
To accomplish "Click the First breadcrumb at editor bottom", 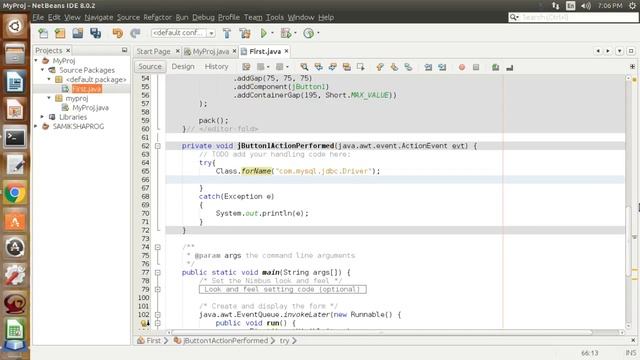I will click(x=153, y=340).
